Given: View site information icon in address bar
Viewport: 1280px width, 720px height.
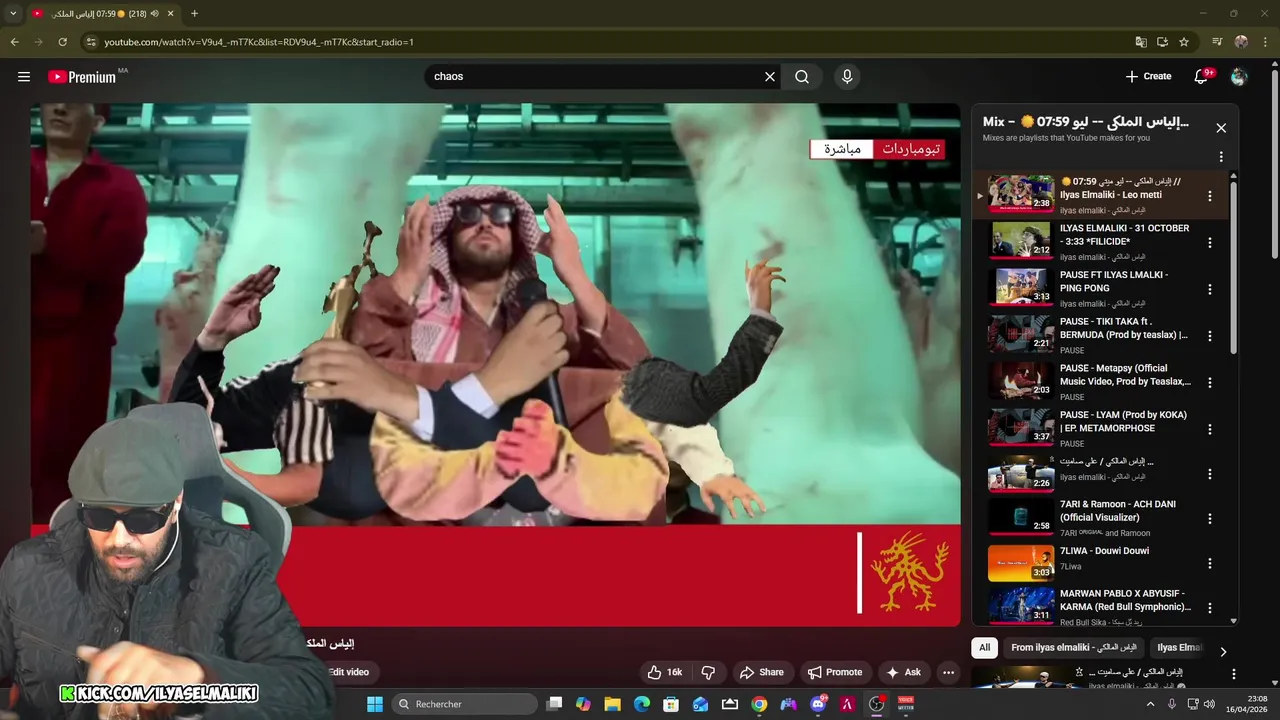Looking at the screenshot, I should (x=90, y=42).
